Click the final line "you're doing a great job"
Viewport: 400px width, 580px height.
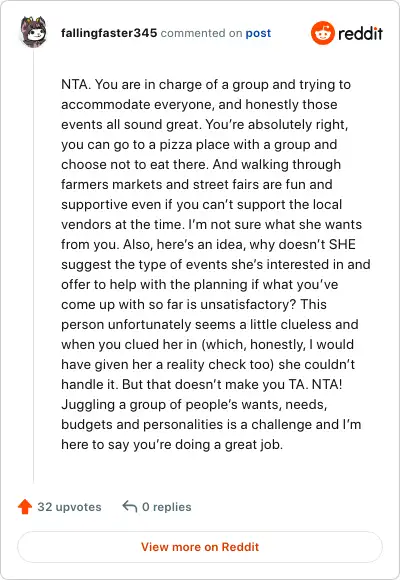(172, 444)
